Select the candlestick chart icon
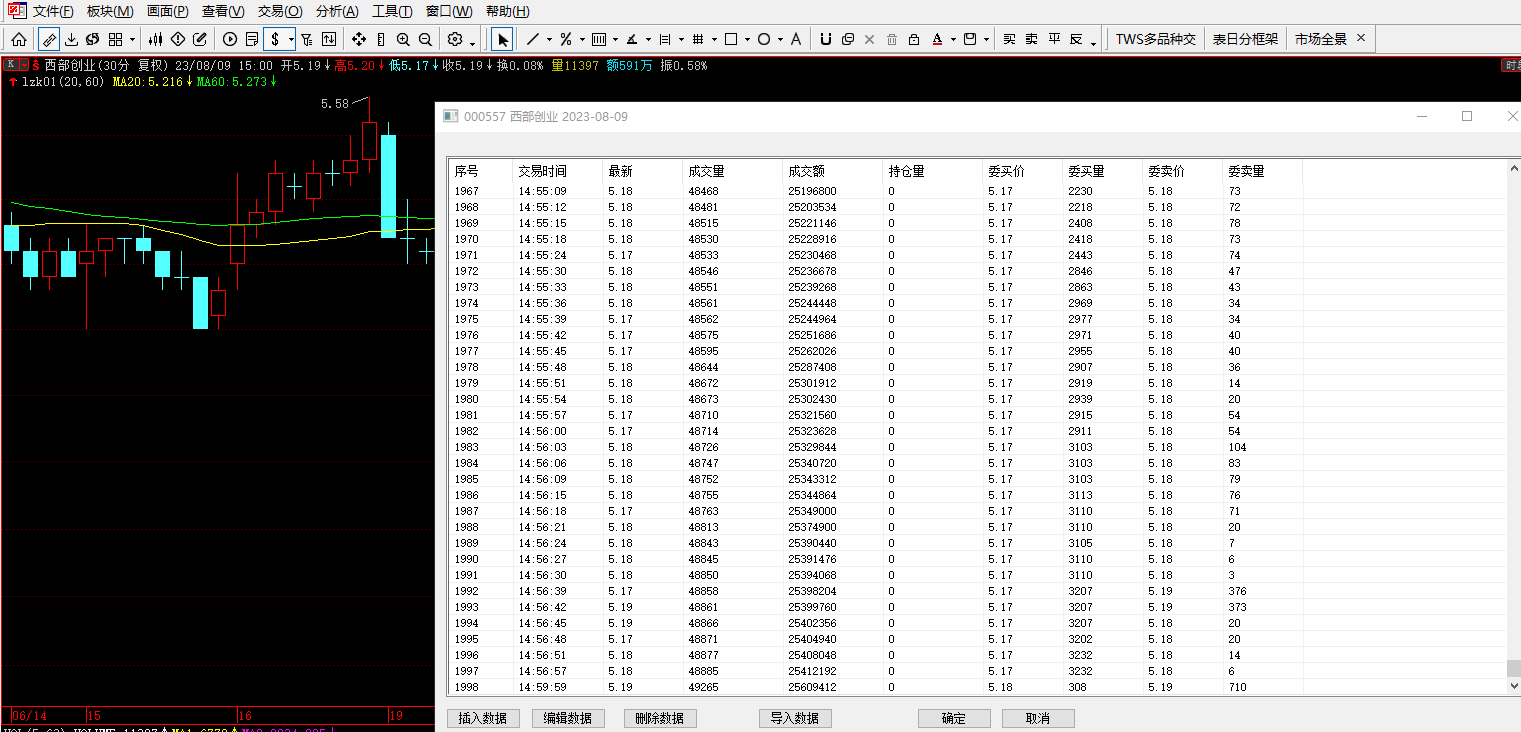The width and height of the screenshot is (1521, 732). [155, 39]
